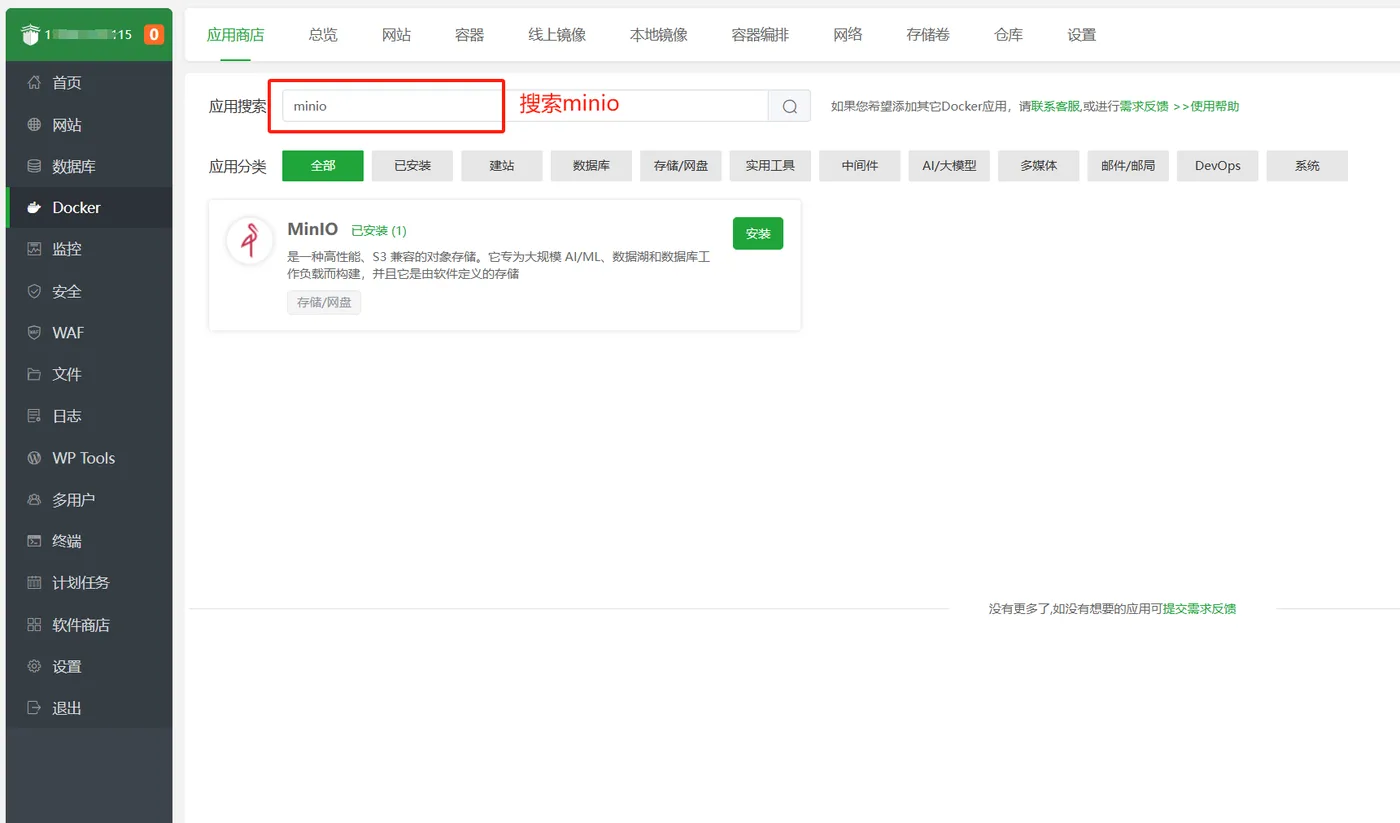Click the app search input containing minio

pyautogui.click(x=525, y=106)
